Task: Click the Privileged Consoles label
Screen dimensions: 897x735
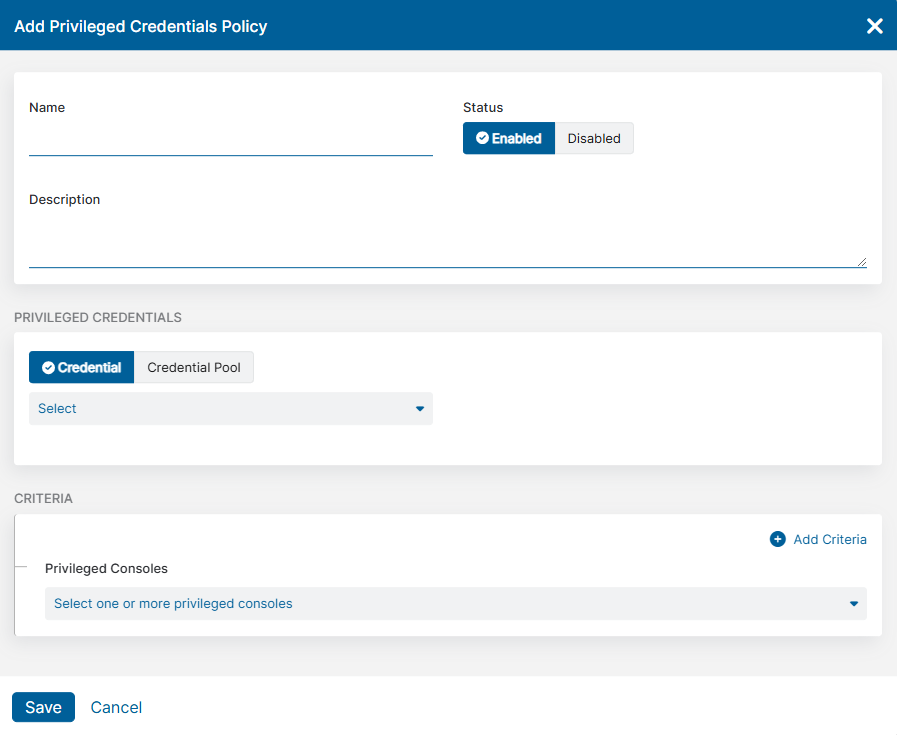Action: coord(106,569)
